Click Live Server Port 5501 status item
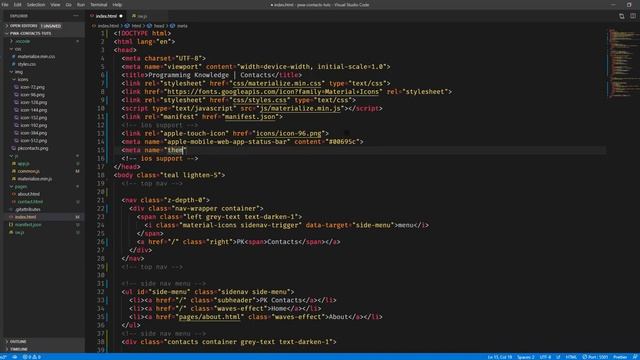The width and height of the screenshot is (640, 360). click(x=596, y=357)
